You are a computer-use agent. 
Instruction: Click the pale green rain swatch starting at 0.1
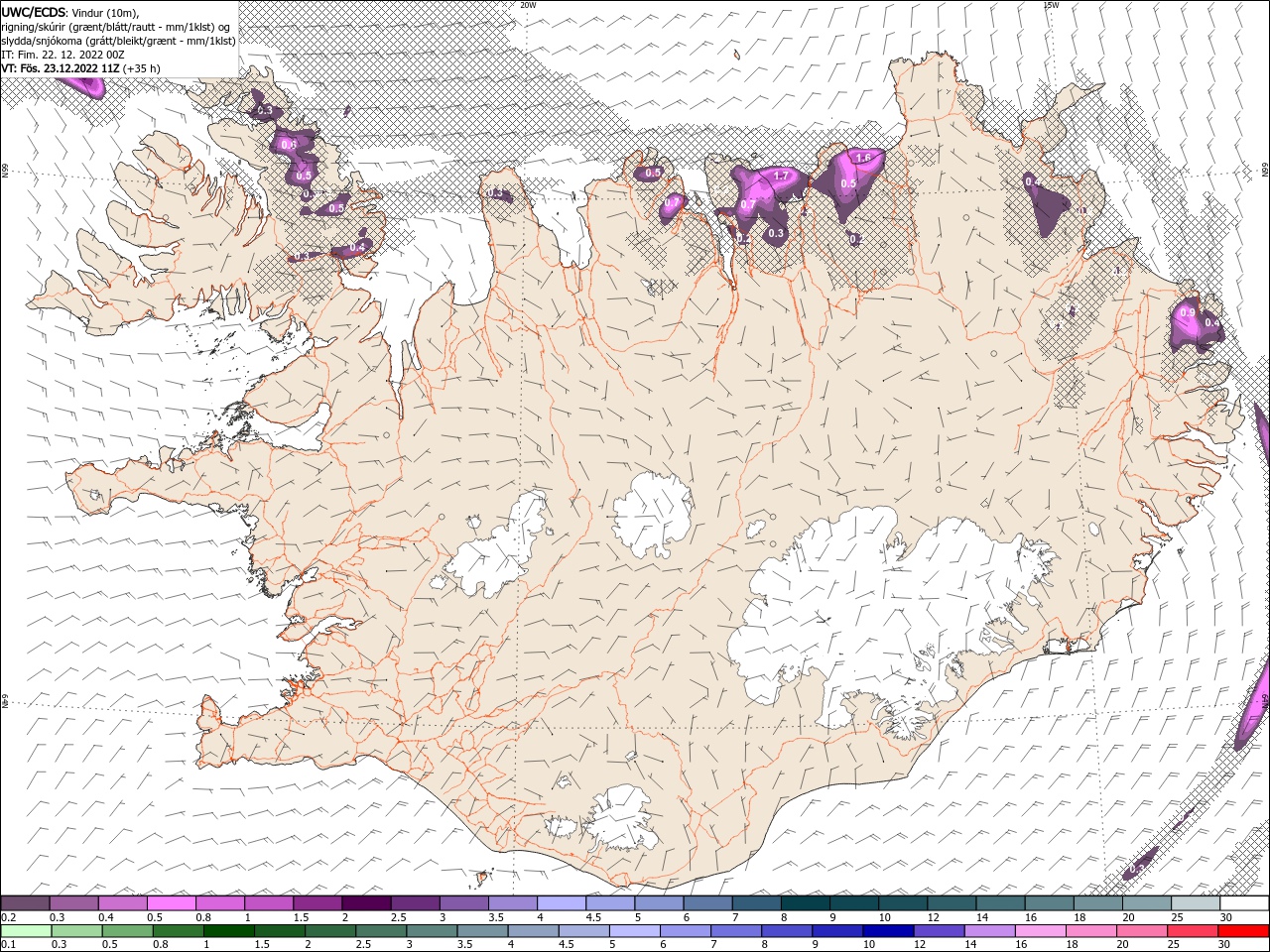tap(27, 931)
